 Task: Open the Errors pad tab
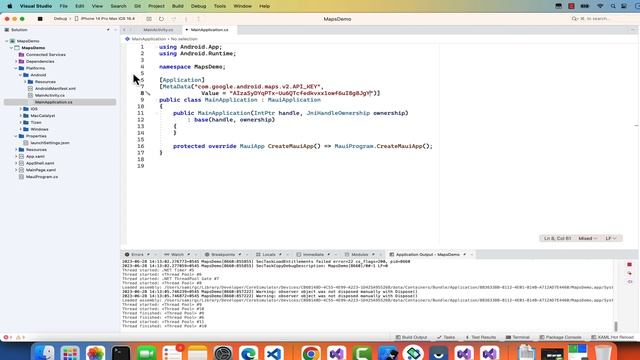click(137, 255)
